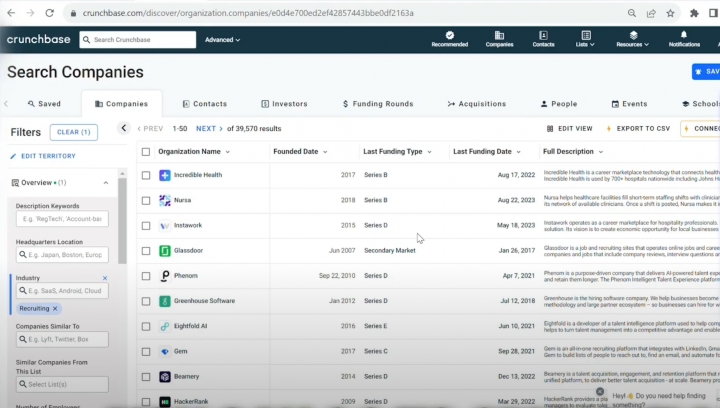Open the Advanced search dropdown

(222, 40)
